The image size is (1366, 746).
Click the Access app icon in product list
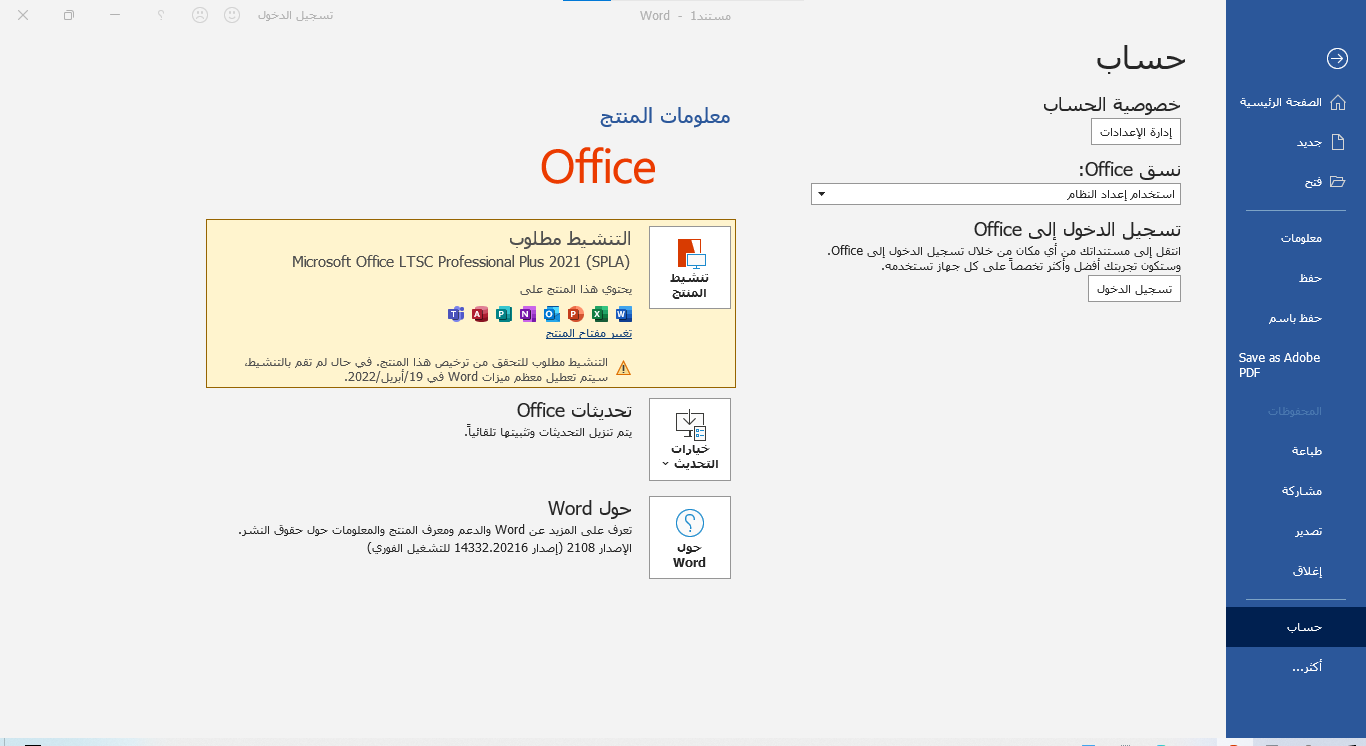480,314
